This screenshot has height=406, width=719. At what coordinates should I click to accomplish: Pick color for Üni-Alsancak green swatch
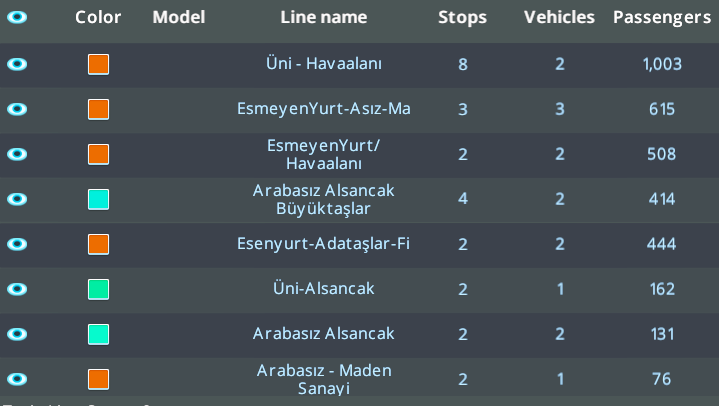pyautogui.click(x=98, y=289)
